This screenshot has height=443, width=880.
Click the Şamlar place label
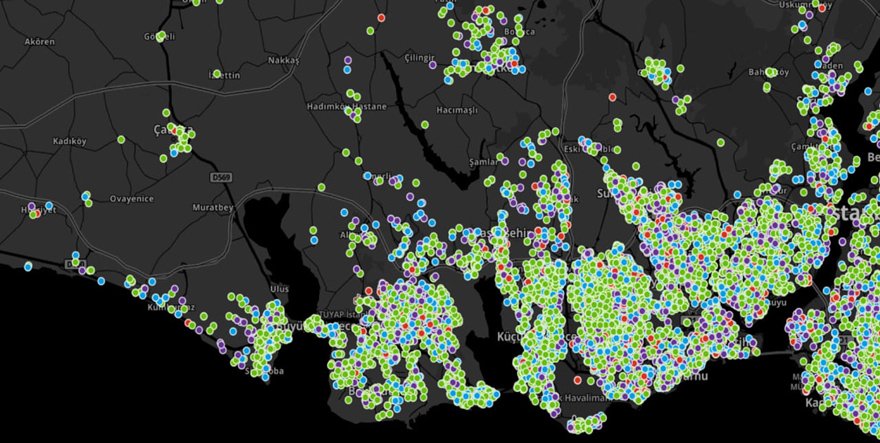(483, 162)
